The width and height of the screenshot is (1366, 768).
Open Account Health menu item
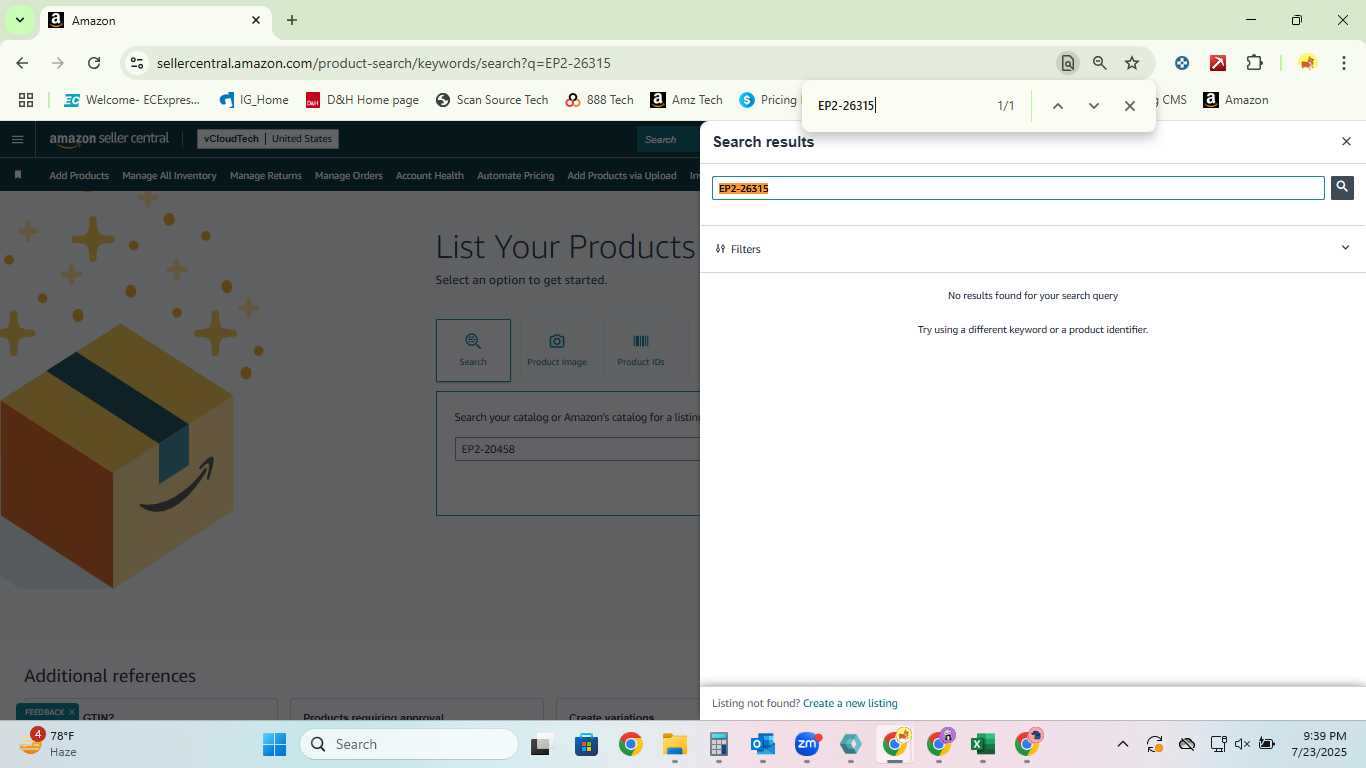(x=430, y=175)
